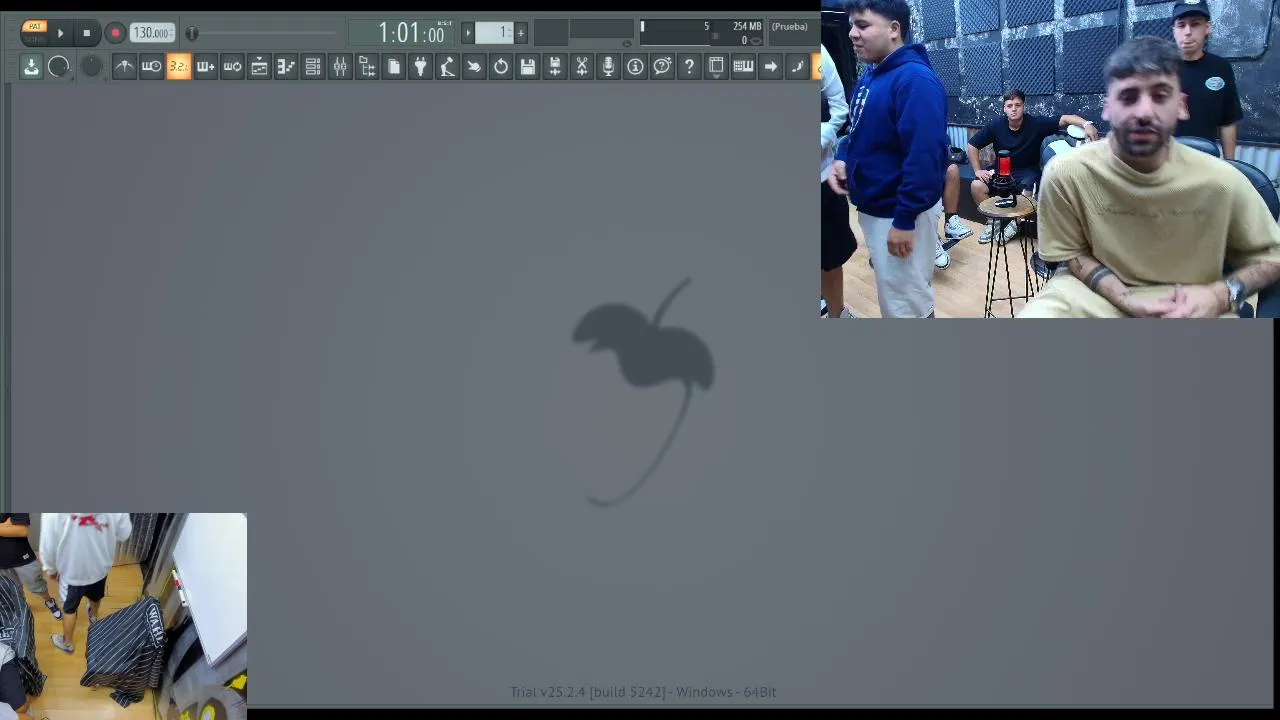
Task: Toggle loop recording icon
Action: point(232,66)
